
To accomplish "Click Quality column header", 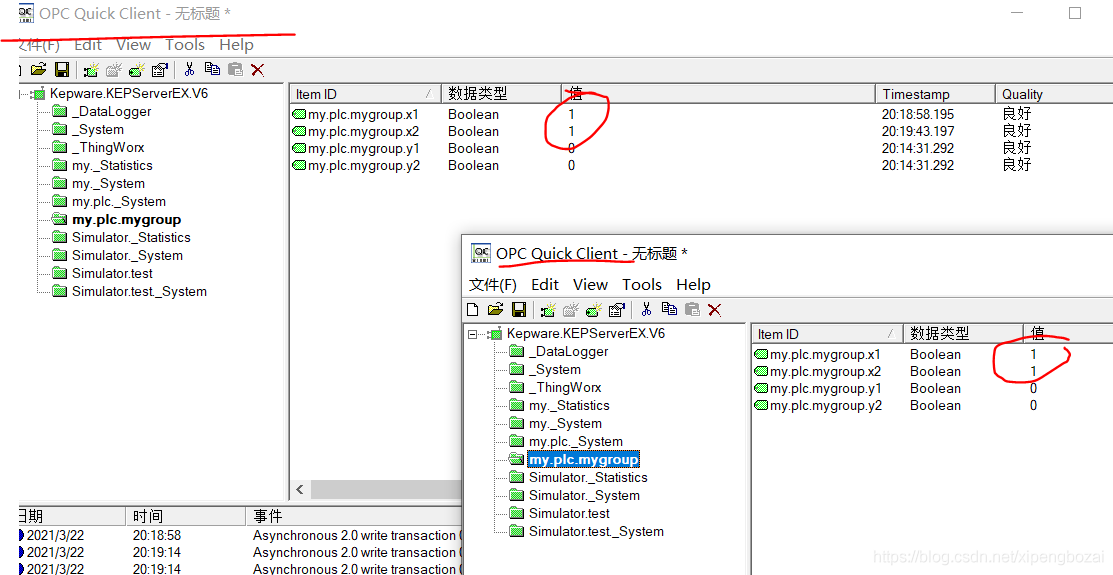I will tap(1054, 94).
